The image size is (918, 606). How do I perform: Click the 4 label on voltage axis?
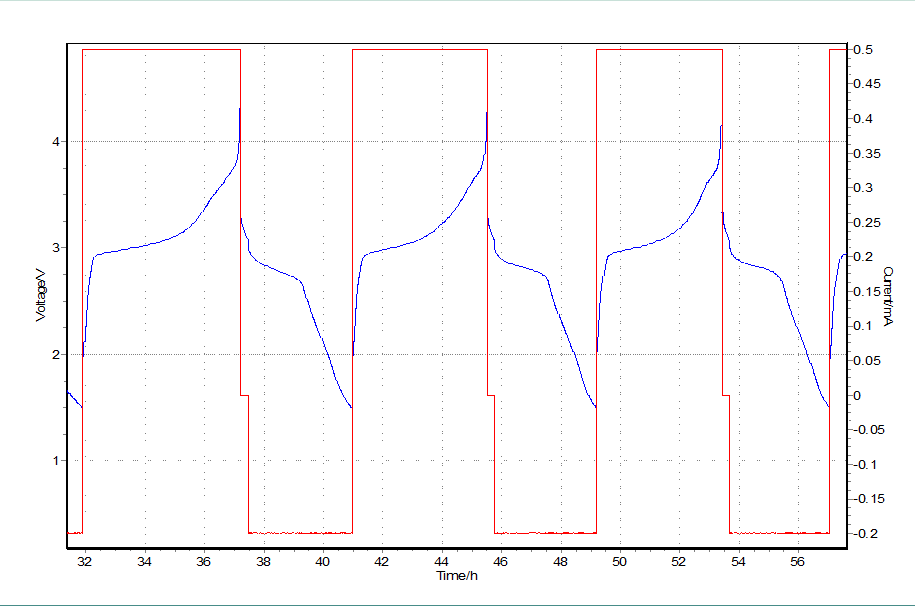[57, 142]
